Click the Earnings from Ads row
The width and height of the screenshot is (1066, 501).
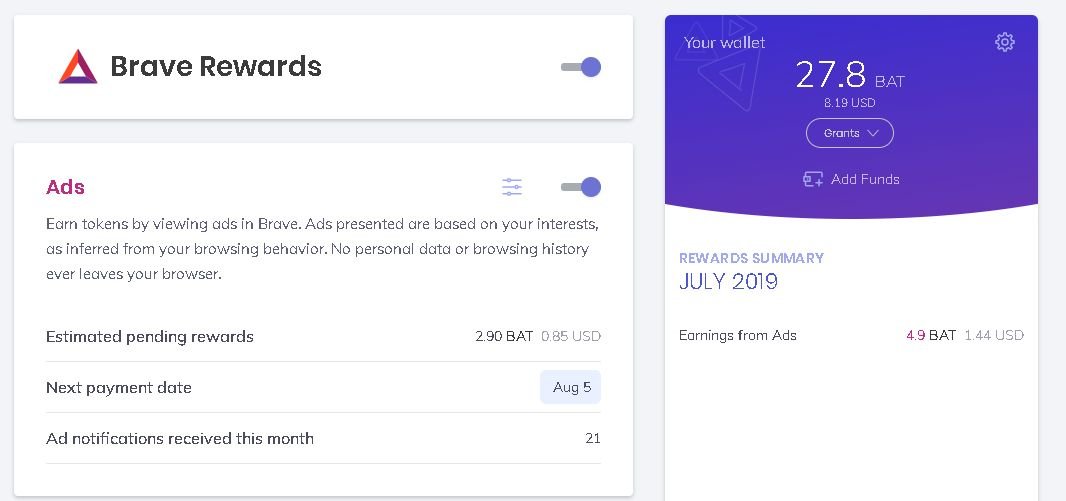click(x=851, y=335)
